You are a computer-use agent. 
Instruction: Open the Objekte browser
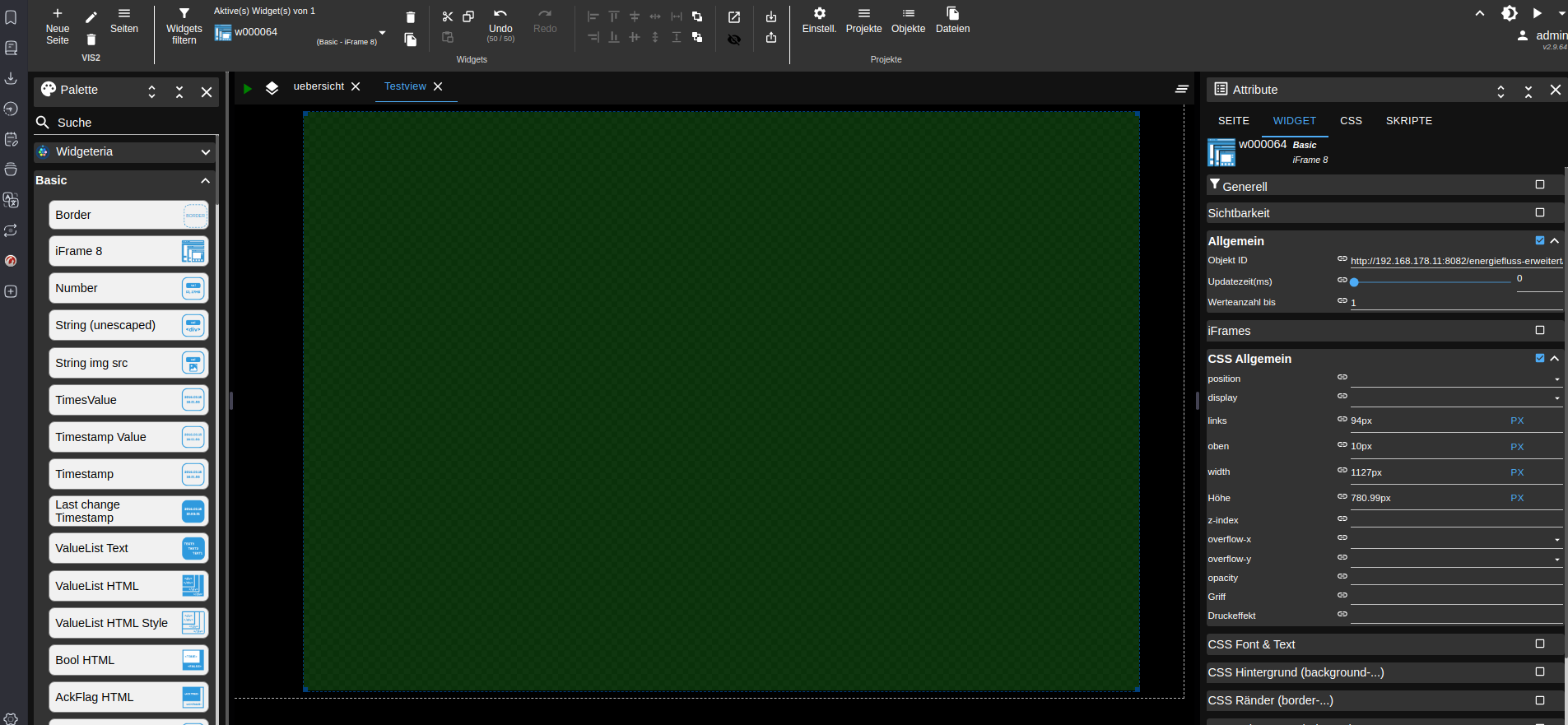908,21
